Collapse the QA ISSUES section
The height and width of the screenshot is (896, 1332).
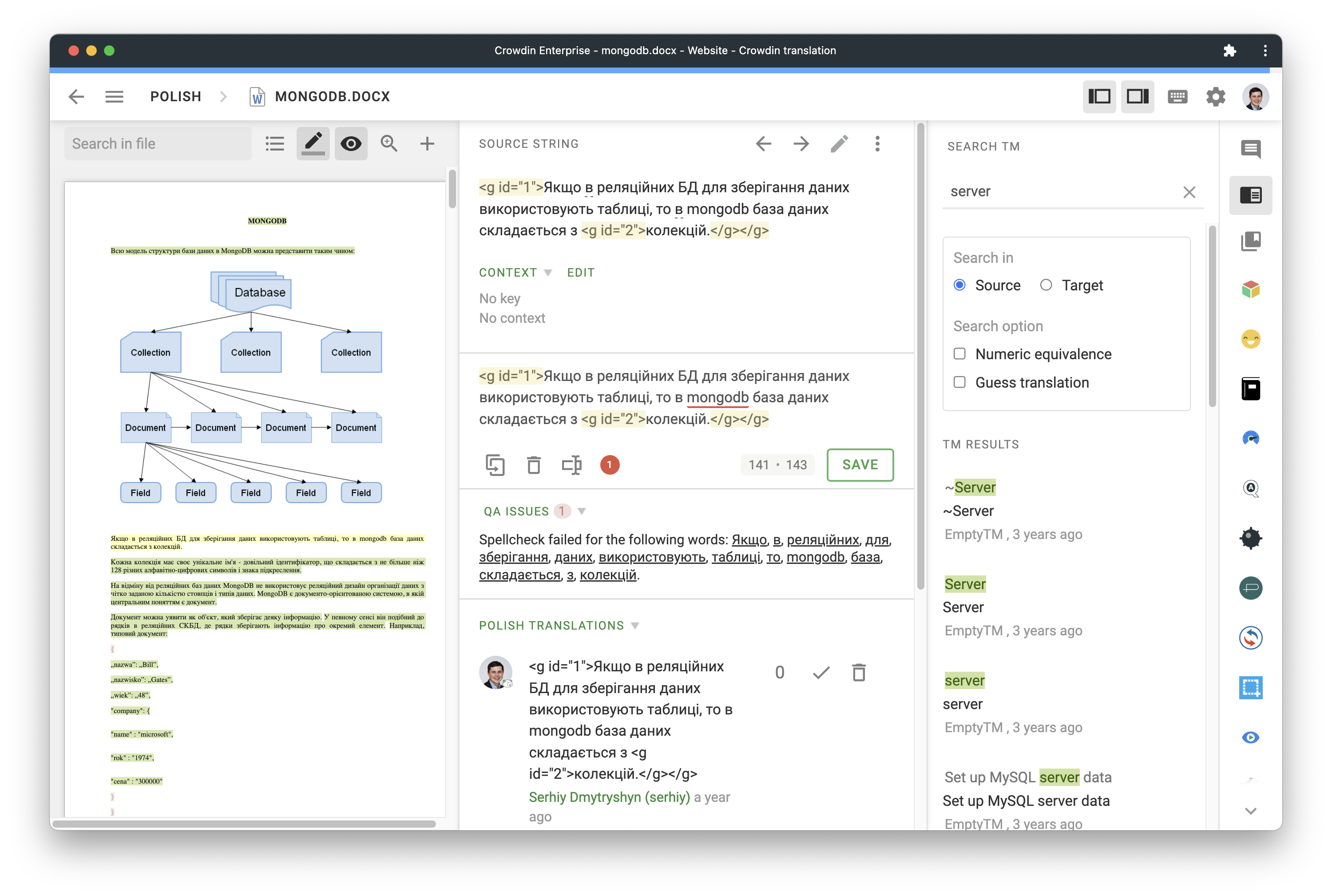[x=582, y=511]
